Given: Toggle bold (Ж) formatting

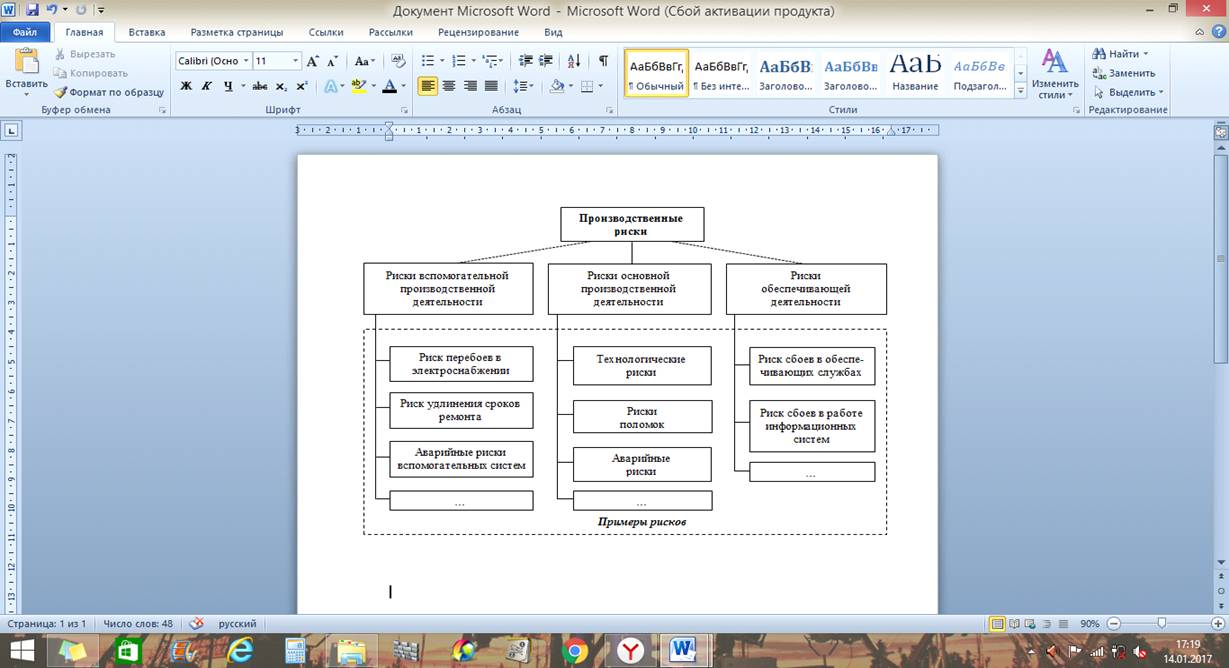Looking at the screenshot, I should tap(186, 87).
